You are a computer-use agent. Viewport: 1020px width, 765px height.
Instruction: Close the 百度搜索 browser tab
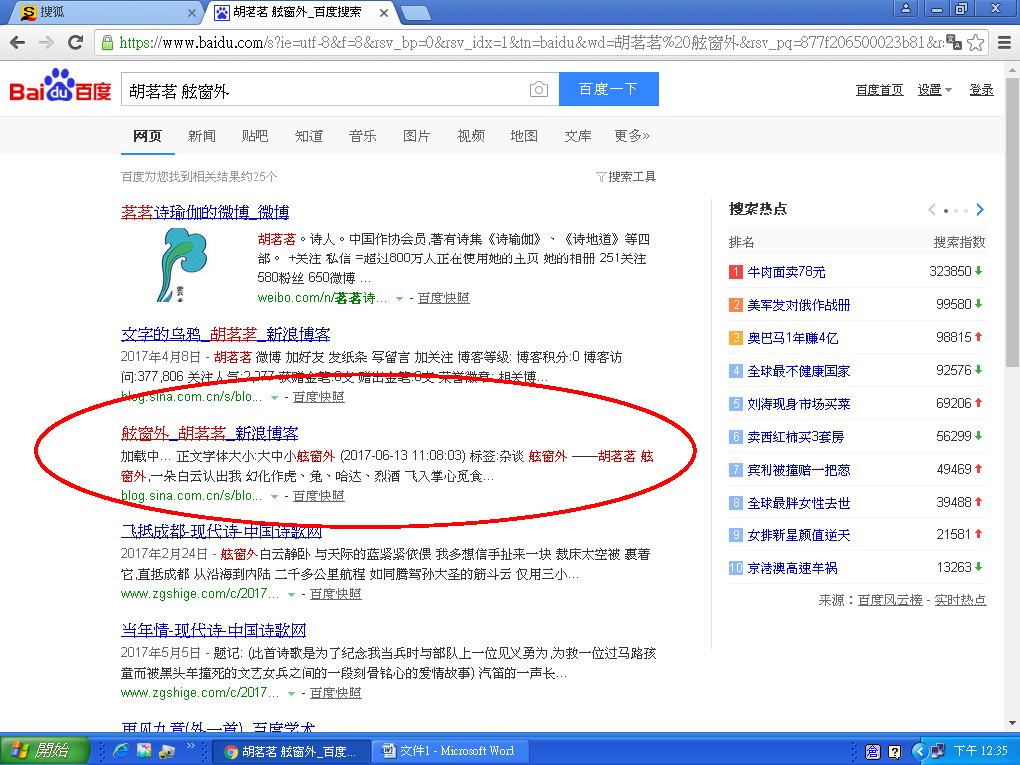pos(384,12)
